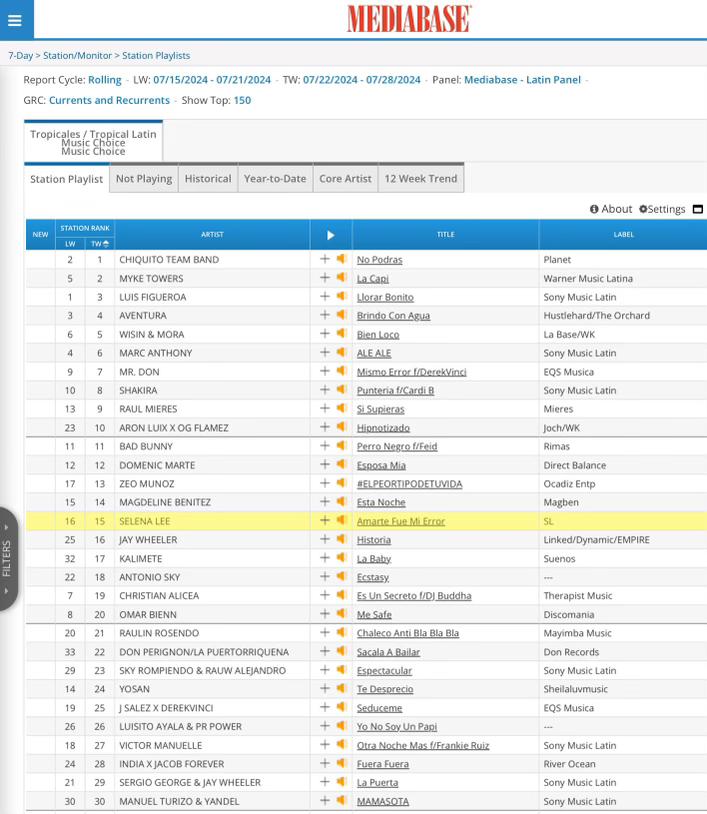
Task: Click the 7-Day breadcrumb link
Action: click(20, 56)
